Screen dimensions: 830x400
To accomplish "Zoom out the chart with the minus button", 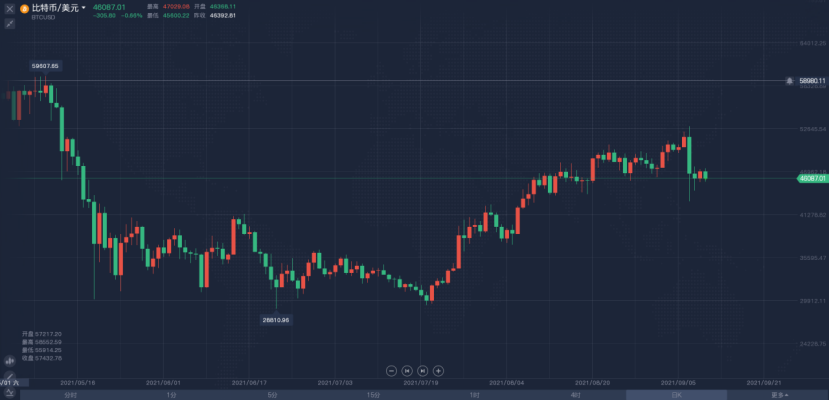I will pyautogui.click(x=392, y=370).
